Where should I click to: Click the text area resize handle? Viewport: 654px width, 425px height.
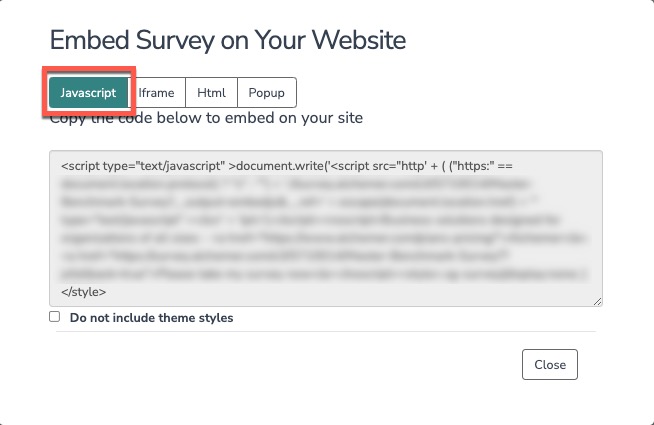tap(597, 301)
